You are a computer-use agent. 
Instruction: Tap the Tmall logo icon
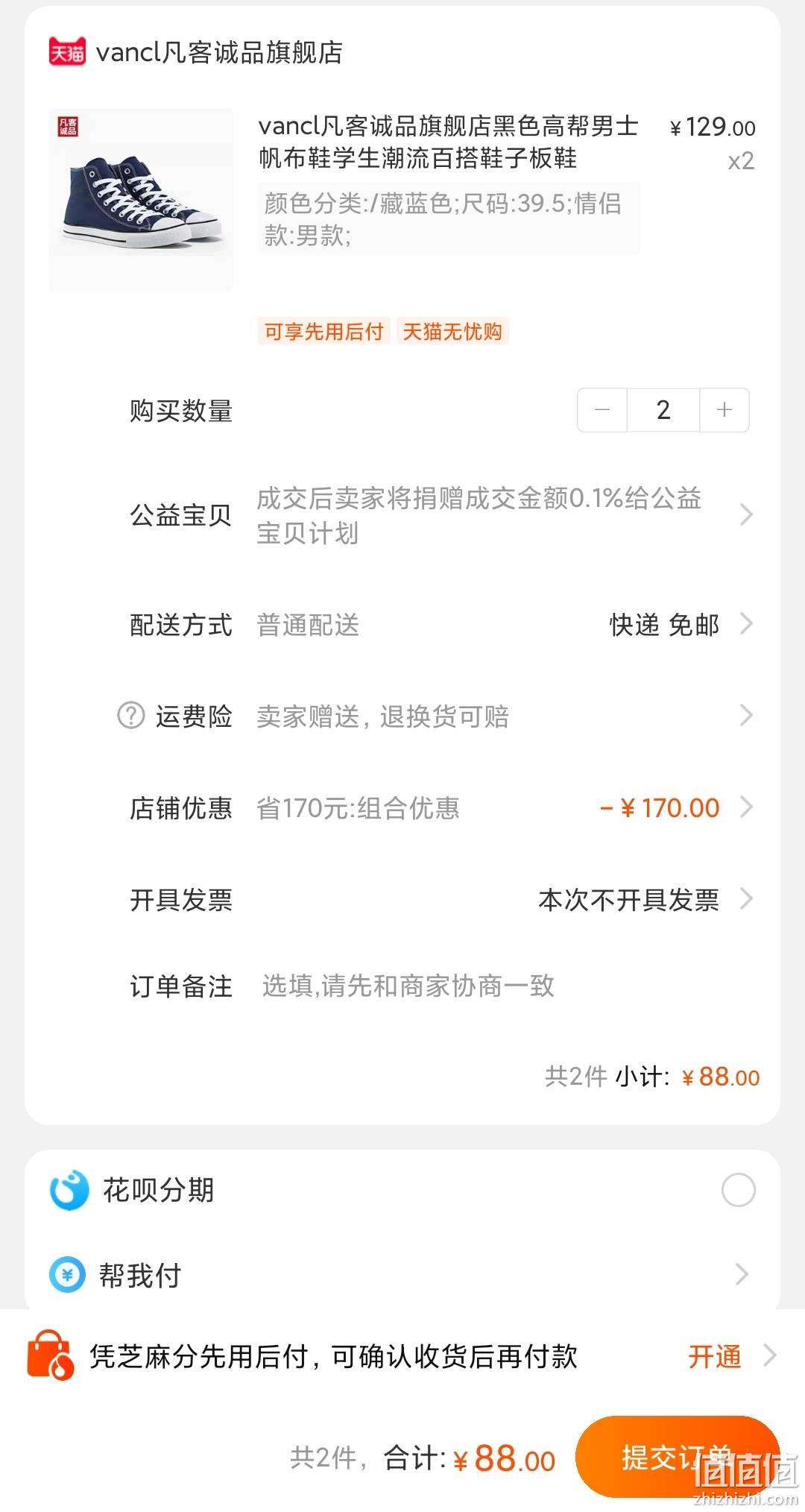(x=67, y=52)
